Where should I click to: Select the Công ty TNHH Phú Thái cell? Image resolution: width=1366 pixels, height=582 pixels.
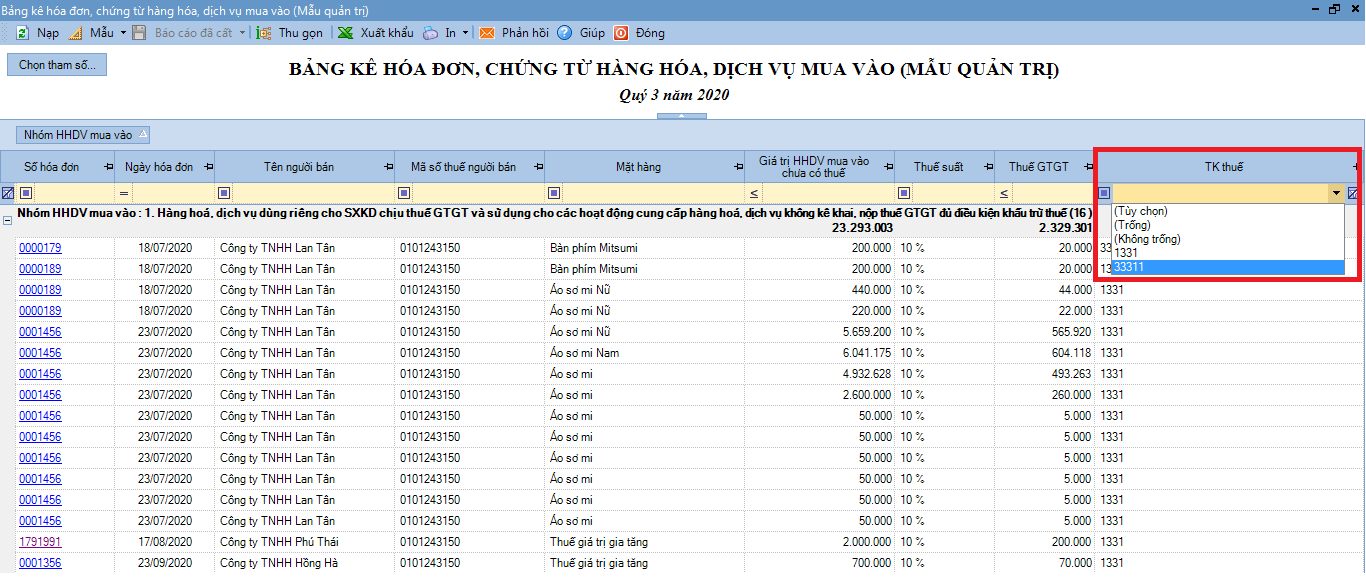point(304,542)
